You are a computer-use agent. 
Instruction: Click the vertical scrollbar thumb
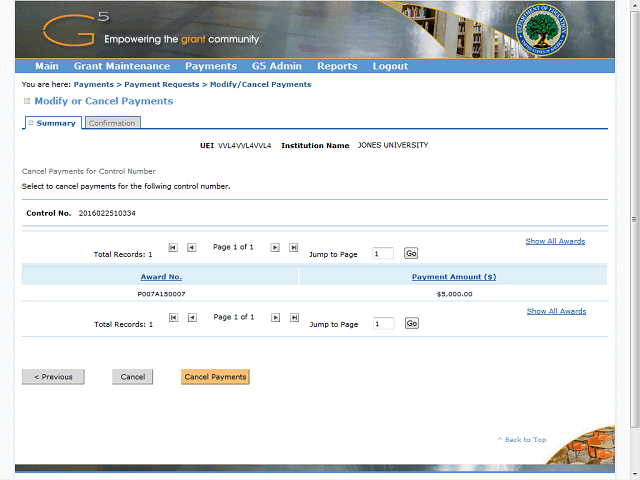tap(634, 220)
